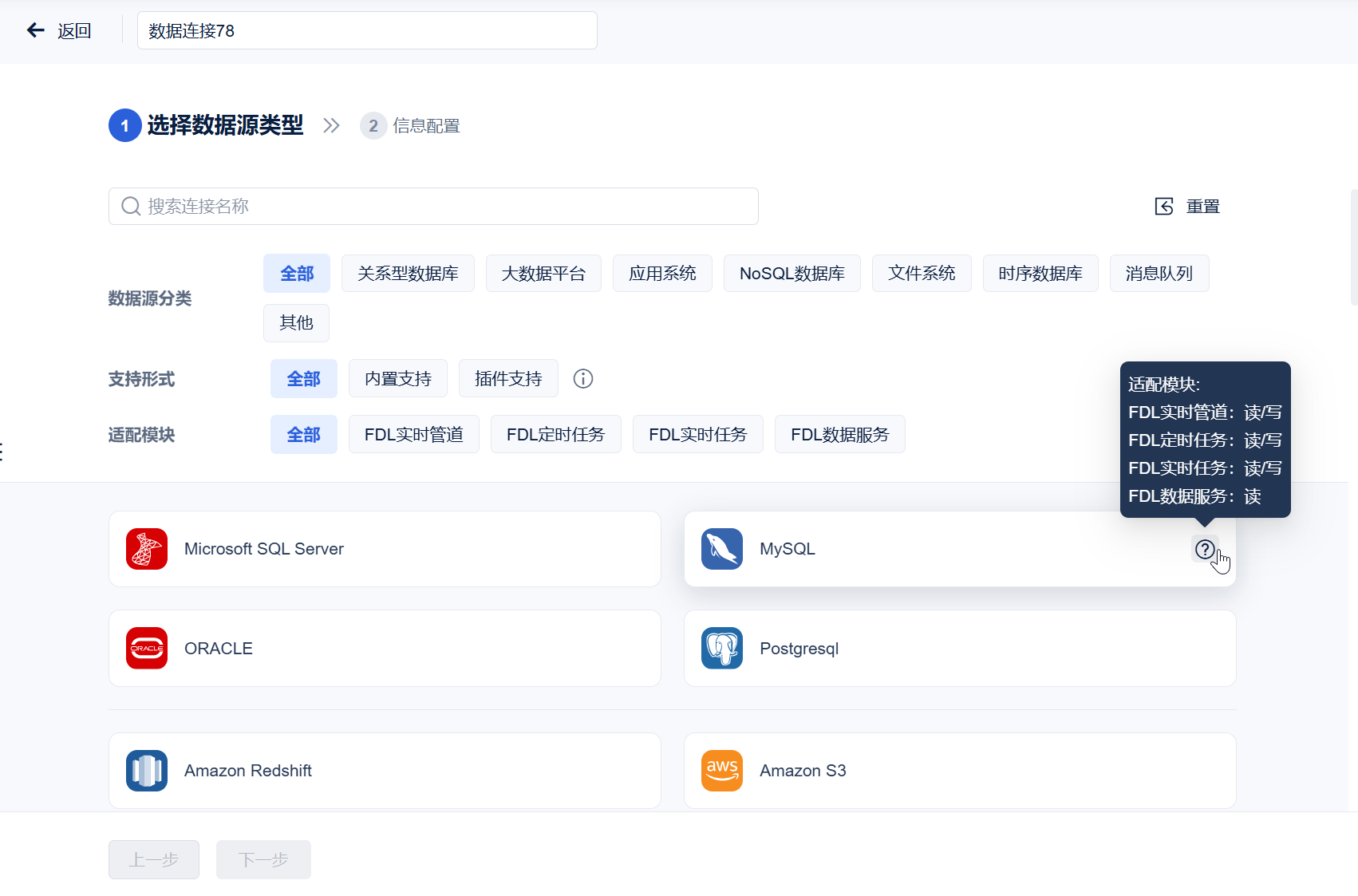This screenshot has width=1358, height=896.
Task: Click the Microsoft SQL Server logo icon
Action: [147, 549]
